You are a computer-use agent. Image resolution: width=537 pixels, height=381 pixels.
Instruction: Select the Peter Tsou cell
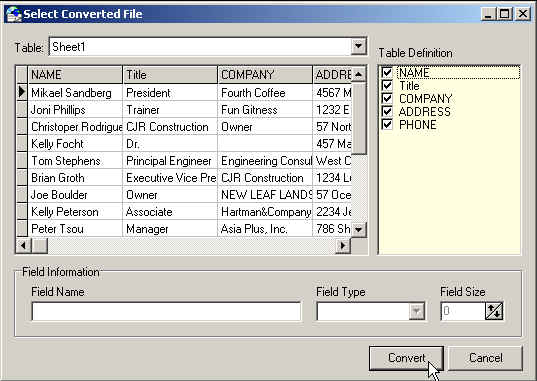coord(75,229)
